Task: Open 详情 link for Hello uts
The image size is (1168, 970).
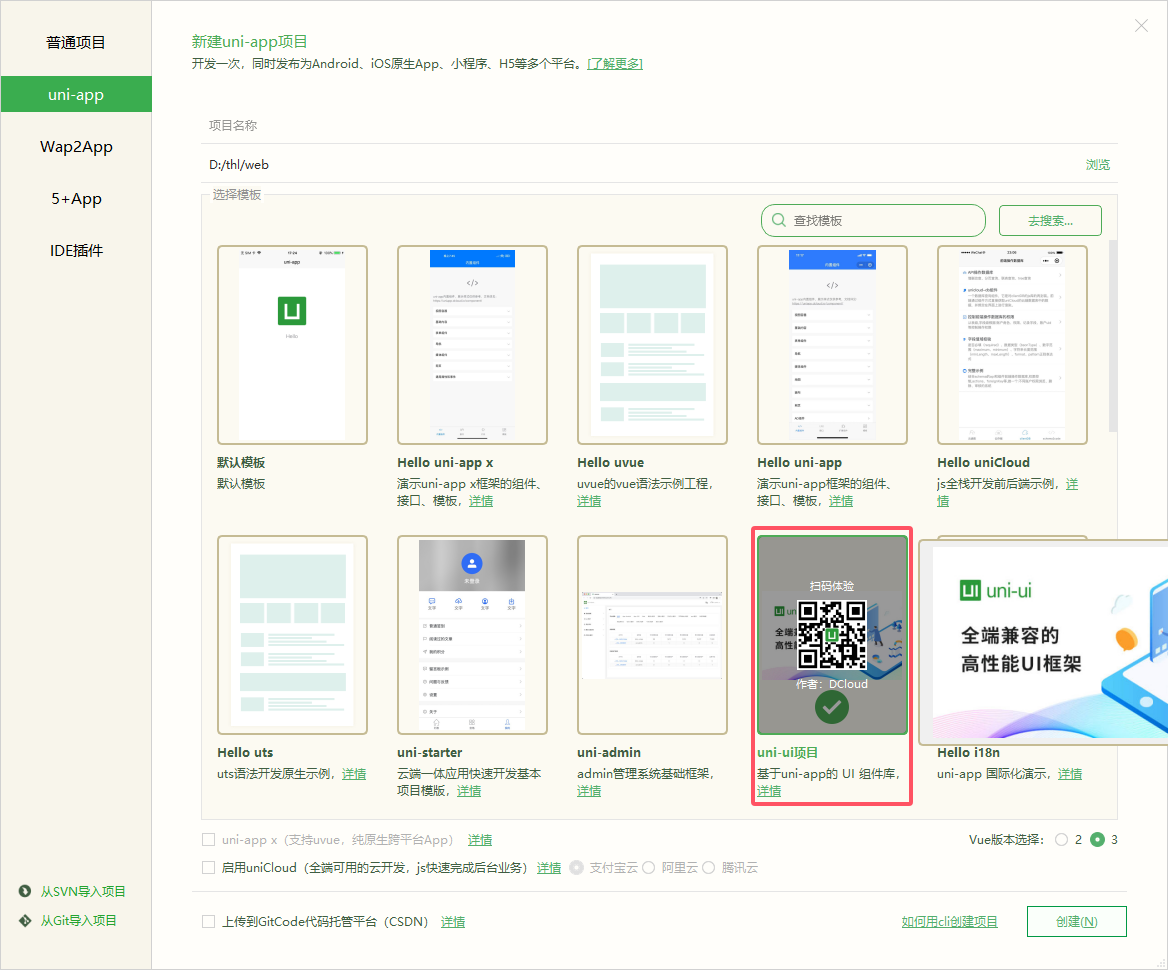Action: [x=354, y=774]
